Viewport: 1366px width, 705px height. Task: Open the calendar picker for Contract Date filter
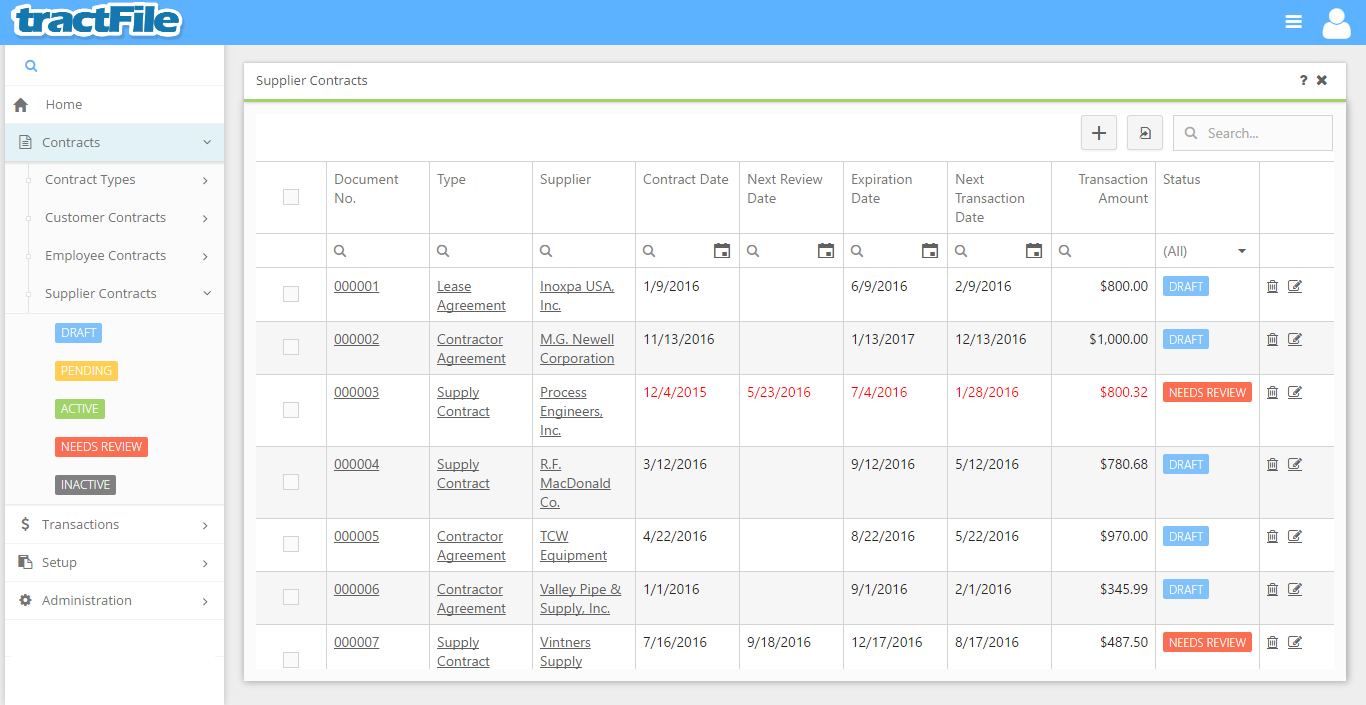pos(722,250)
